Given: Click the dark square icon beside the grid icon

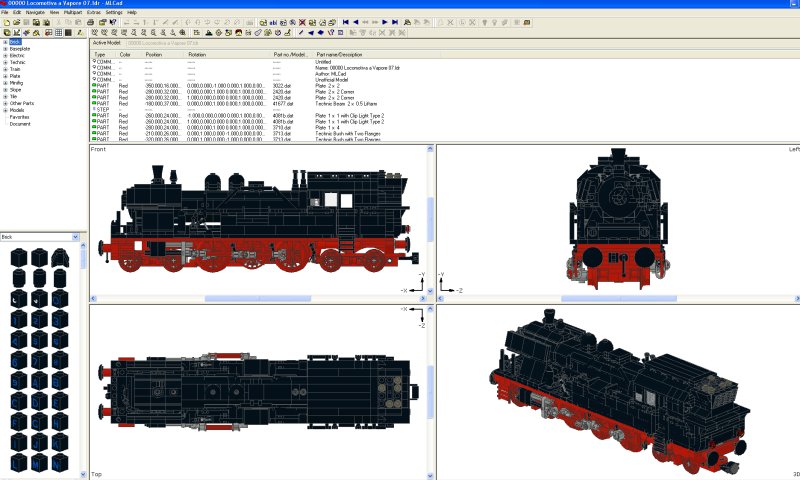Looking at the screenshot, I should point(68,32).
